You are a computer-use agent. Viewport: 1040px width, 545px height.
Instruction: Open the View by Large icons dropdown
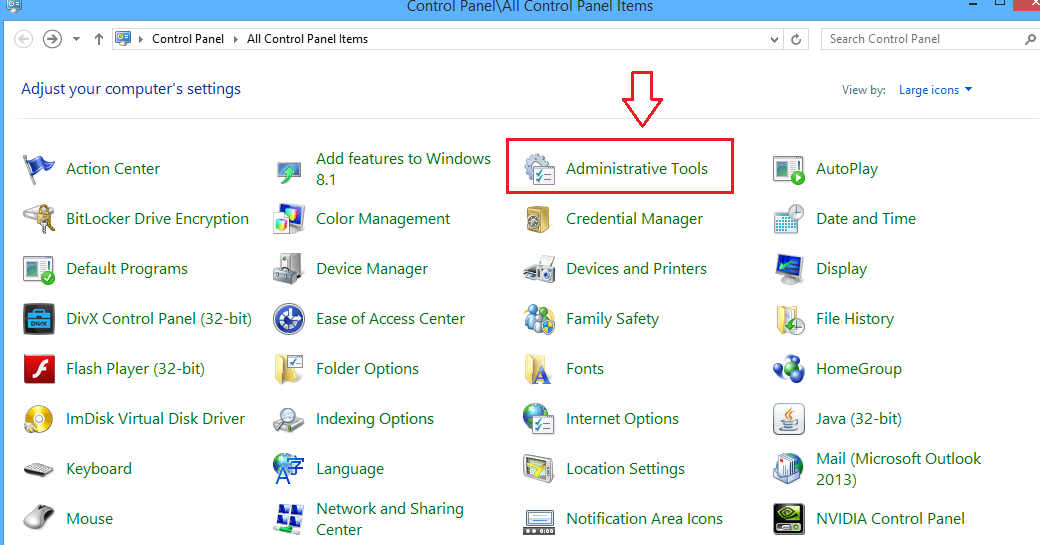tap(935, 90)
